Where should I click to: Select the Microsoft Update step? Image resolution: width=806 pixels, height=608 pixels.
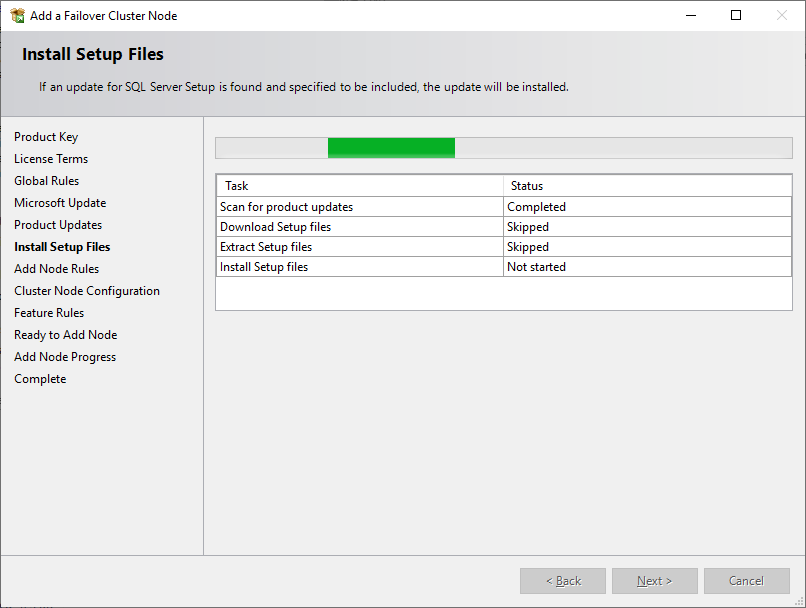[60, 203]
